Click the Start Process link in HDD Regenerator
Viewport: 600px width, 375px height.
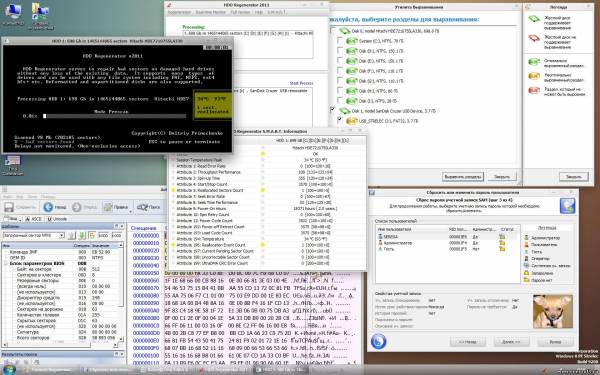301,83
